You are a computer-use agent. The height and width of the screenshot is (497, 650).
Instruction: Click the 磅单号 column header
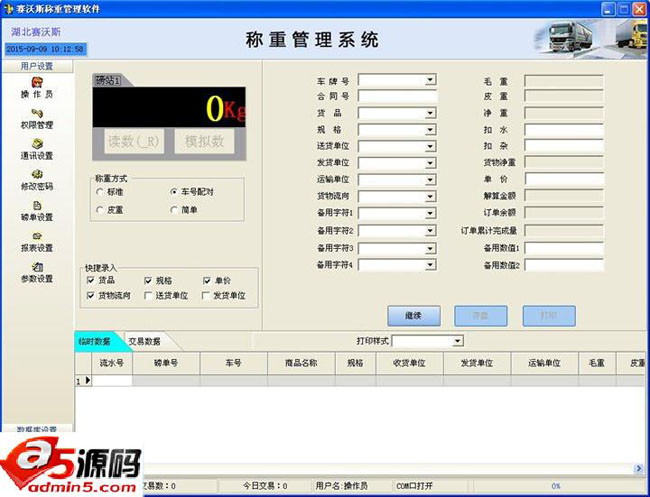(166, 363)
